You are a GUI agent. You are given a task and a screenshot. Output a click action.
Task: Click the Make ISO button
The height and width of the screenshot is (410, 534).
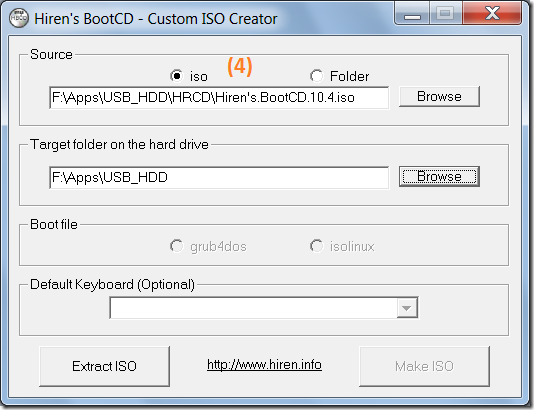pyautogui.click(x=424, y=366)
